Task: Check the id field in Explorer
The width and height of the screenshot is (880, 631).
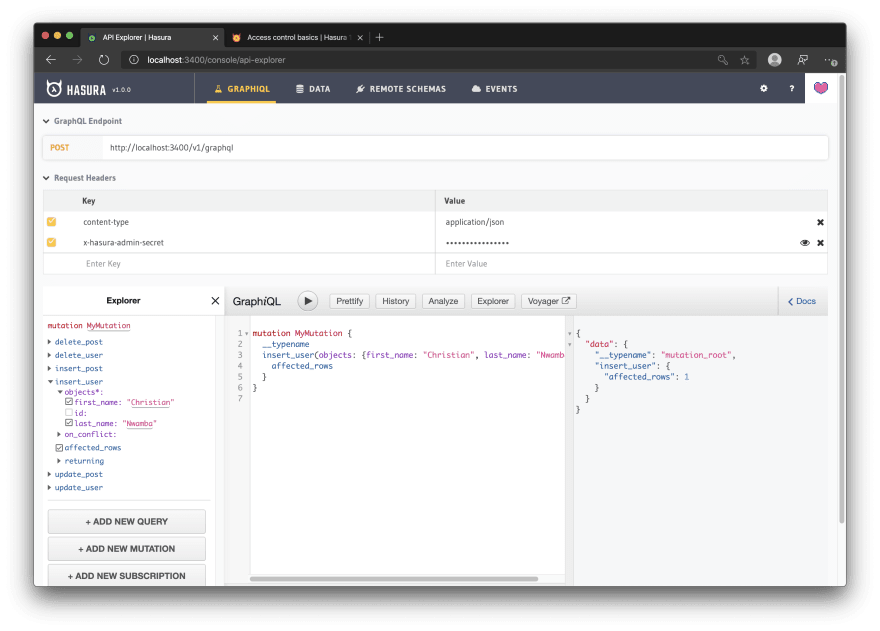Action: pyautogui.click(x=69, y=413)
